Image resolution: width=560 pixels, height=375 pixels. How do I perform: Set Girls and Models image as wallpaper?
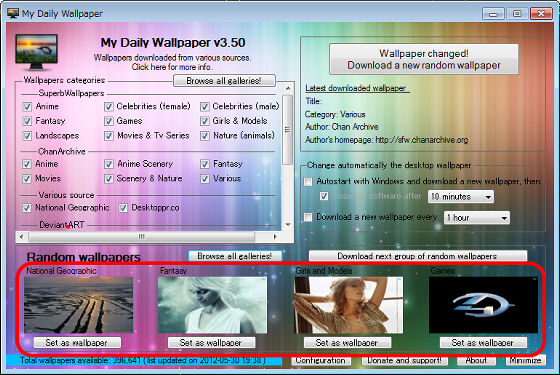[x=347, y=342]
